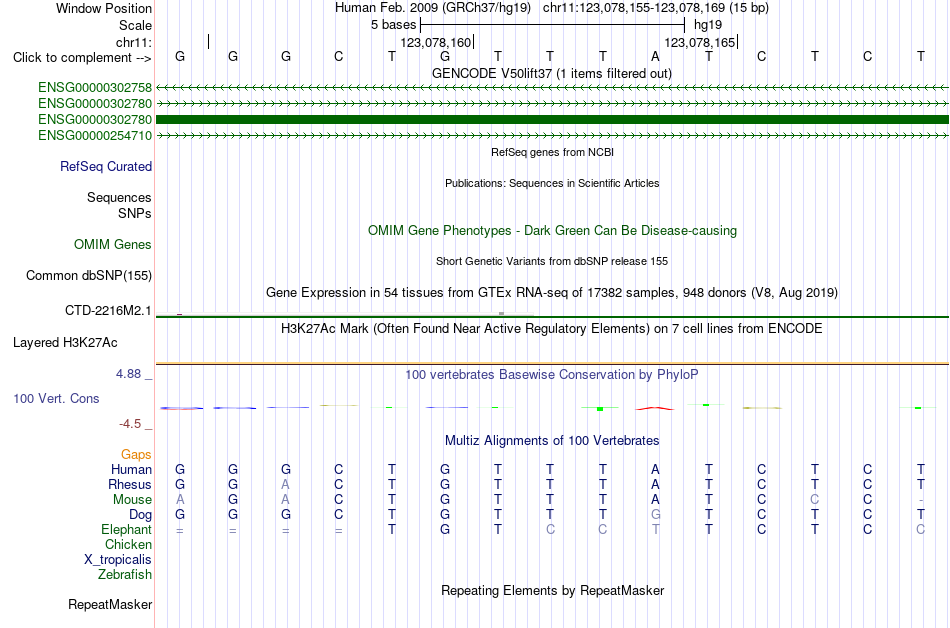Open the 'RefSeq genes from NCBI' track title
Viewport: 950px width, 628px height.
point(552,152)
